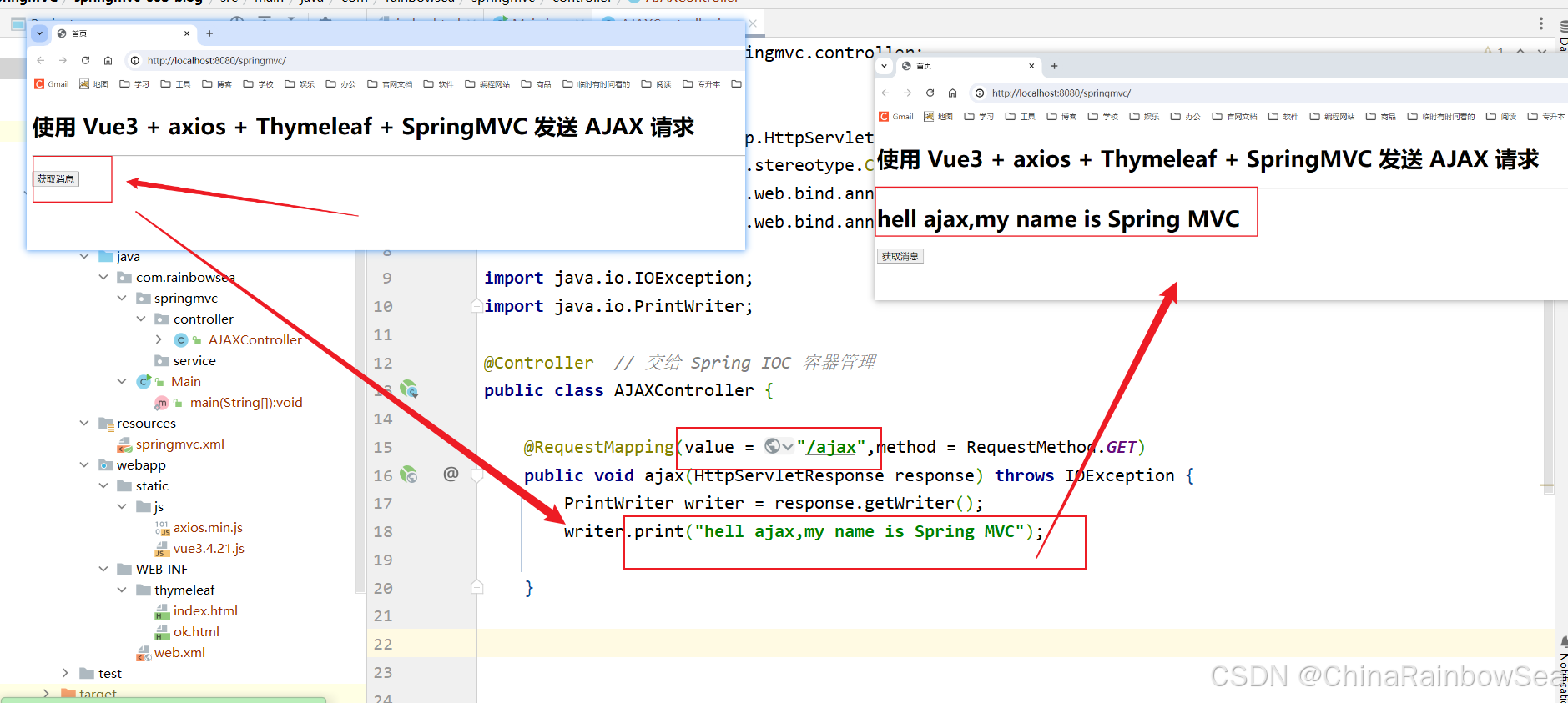Image resolution: width=1568 pixels, height=703 pixels.
Task: Close the 首页 tab in the right browser
Action: pos(1031,66)
